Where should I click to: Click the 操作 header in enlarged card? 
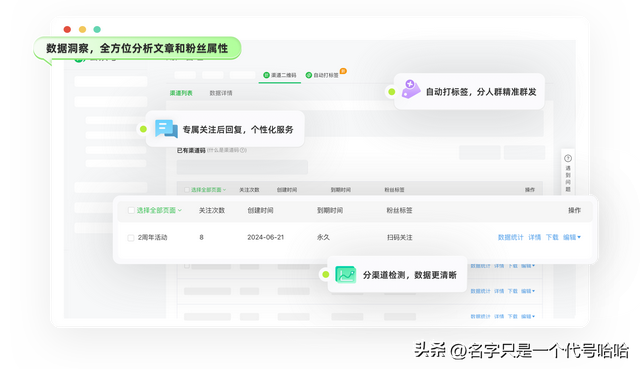click(x=574, y=211)
